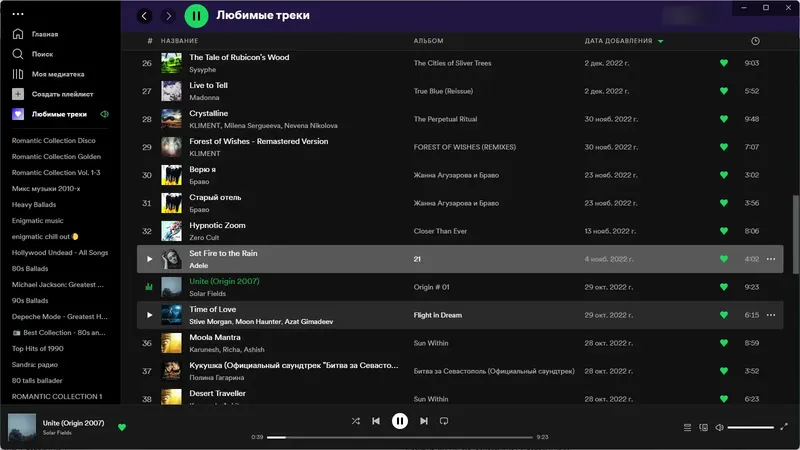Sort by АЛЬБОМ column header
800x450 pixels.
click(428, 41)
